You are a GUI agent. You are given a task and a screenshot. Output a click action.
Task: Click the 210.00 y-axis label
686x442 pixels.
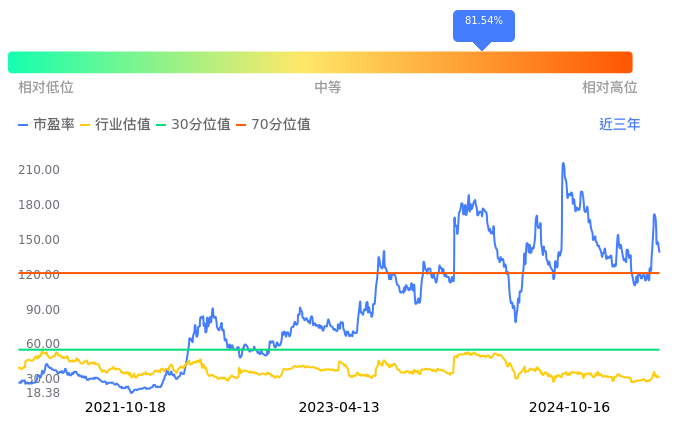click(40, 170)
